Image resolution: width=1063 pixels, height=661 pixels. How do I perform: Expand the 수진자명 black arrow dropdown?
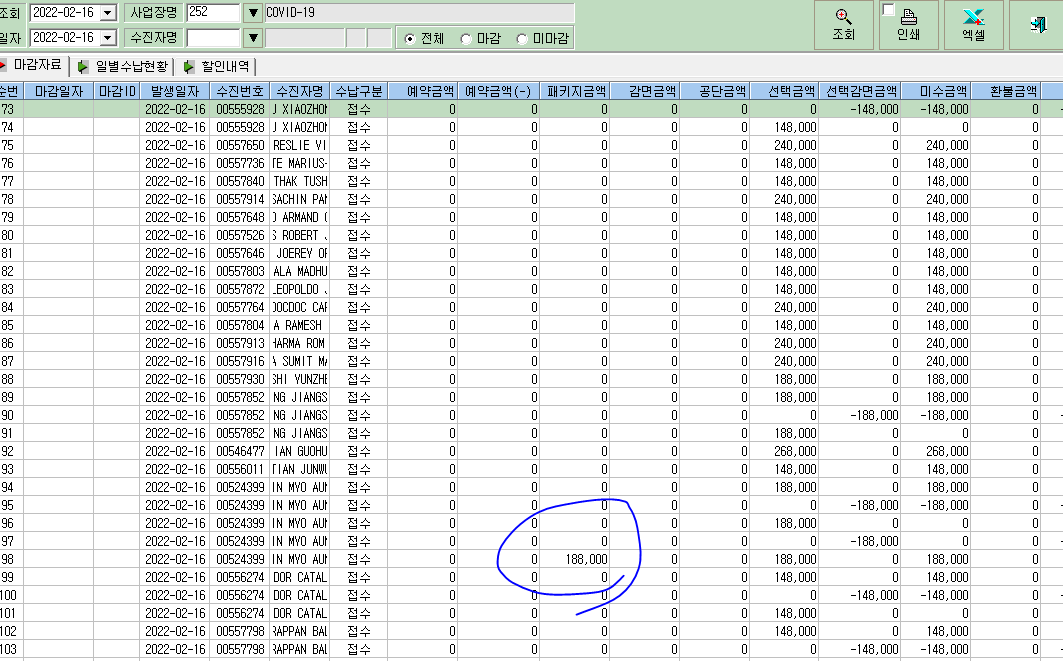tap(253, 38)
